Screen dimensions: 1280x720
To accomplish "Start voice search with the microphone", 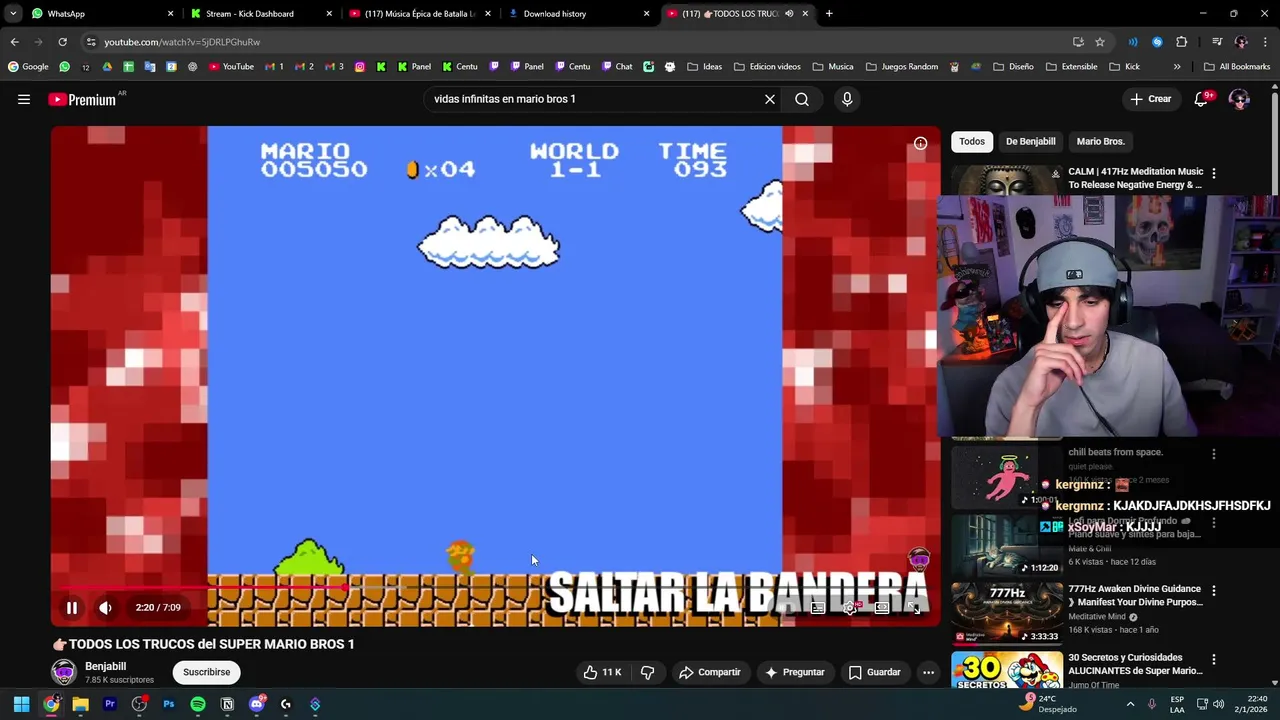I will 847,99.
